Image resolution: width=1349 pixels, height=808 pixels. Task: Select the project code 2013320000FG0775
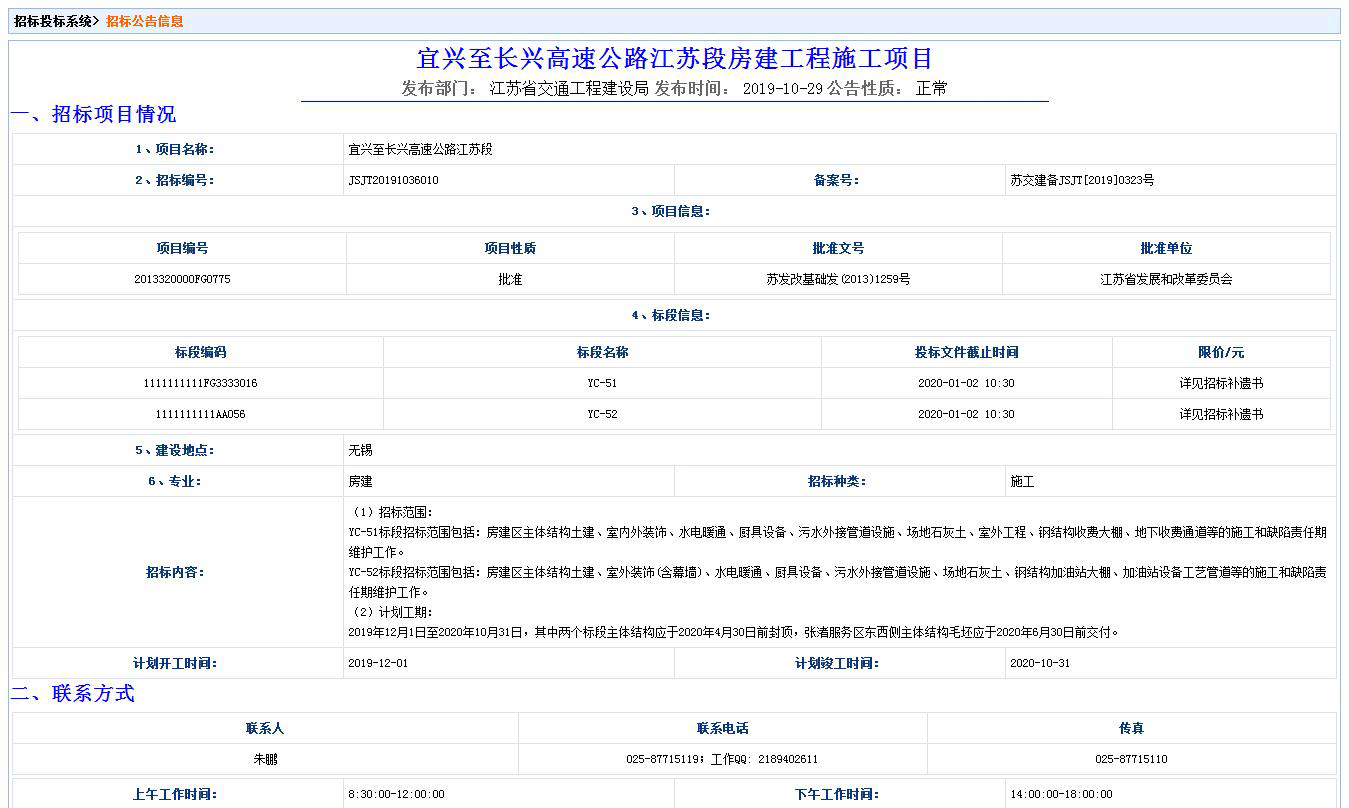click(182, 279)
